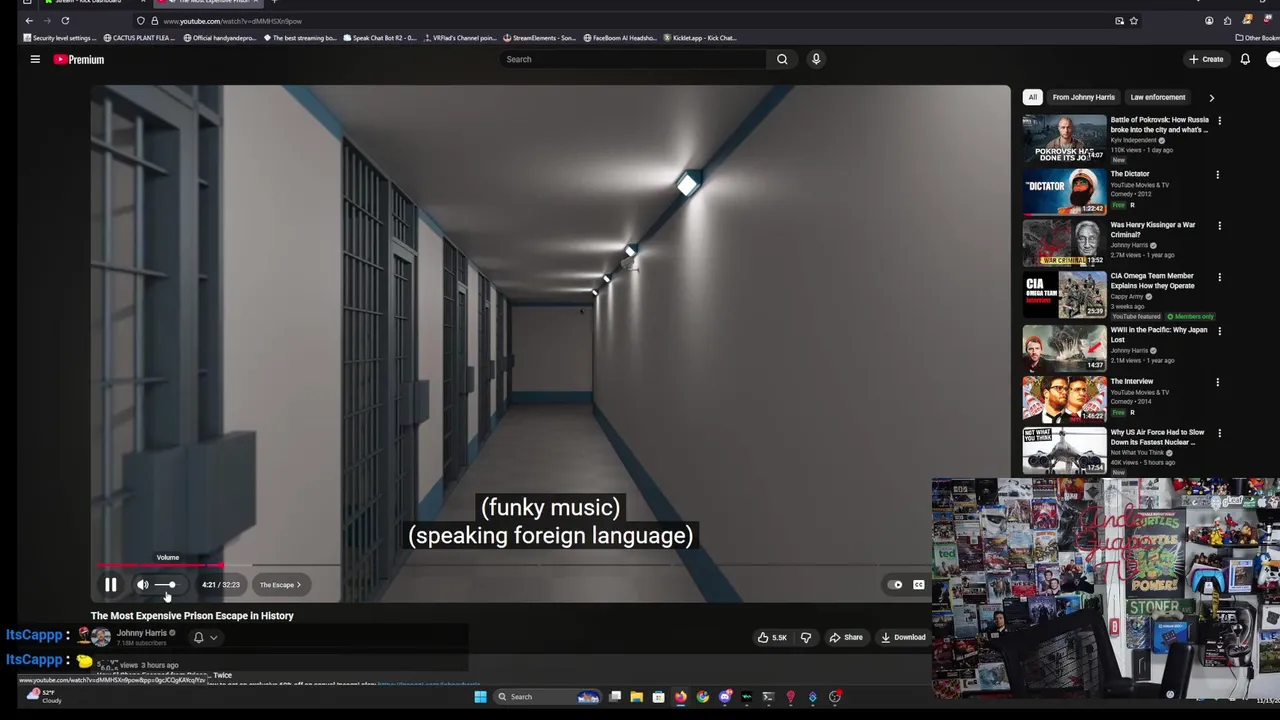Open options for Kissinger video
Image resolution: width=1280 pixels, height=720 pixels.
click(1219, 226)
